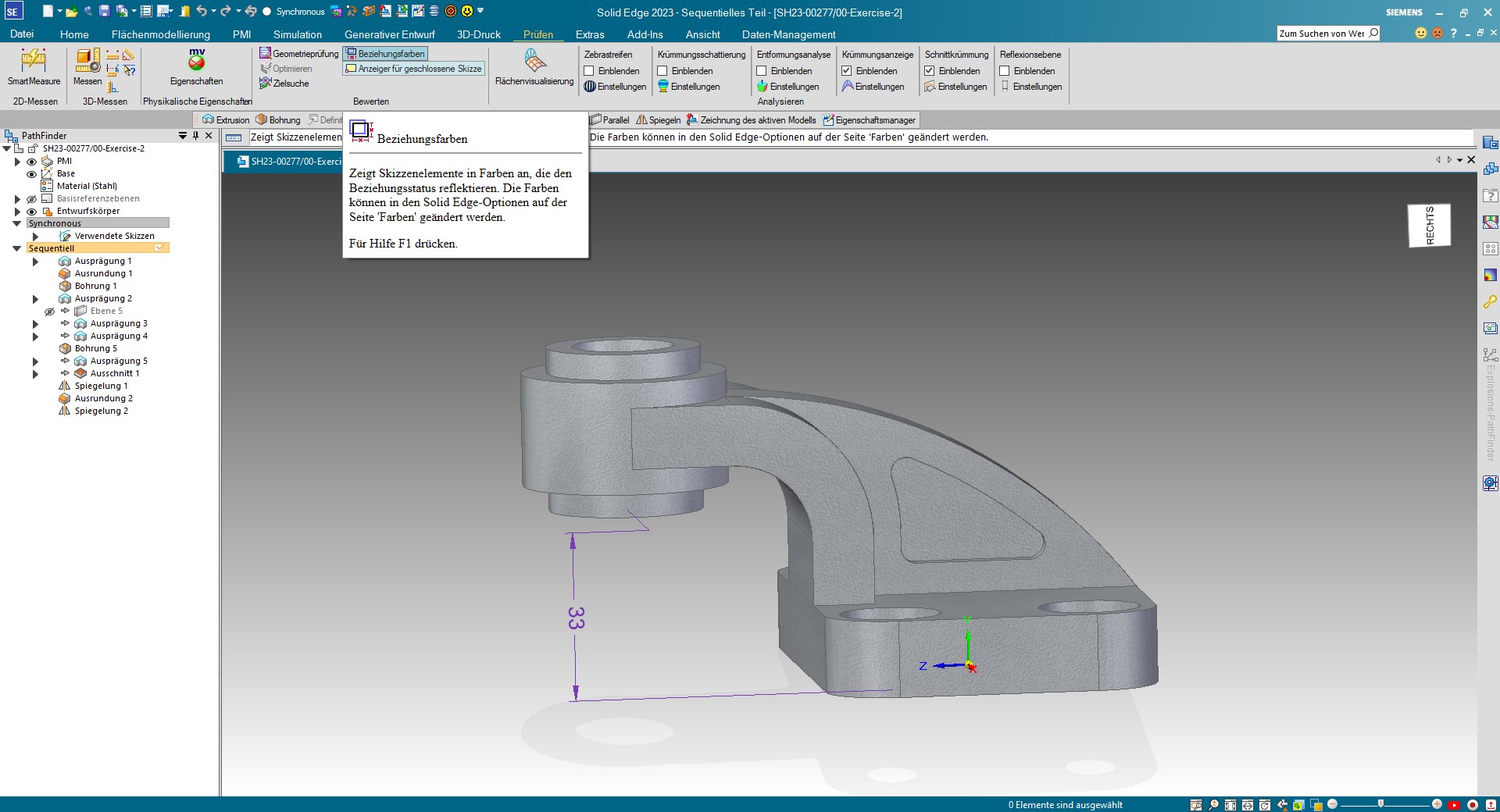This screenshot has height=812, width=1500.
Task: Toggle Anzeiger für geschlossene Skizze
Action: 414,69
